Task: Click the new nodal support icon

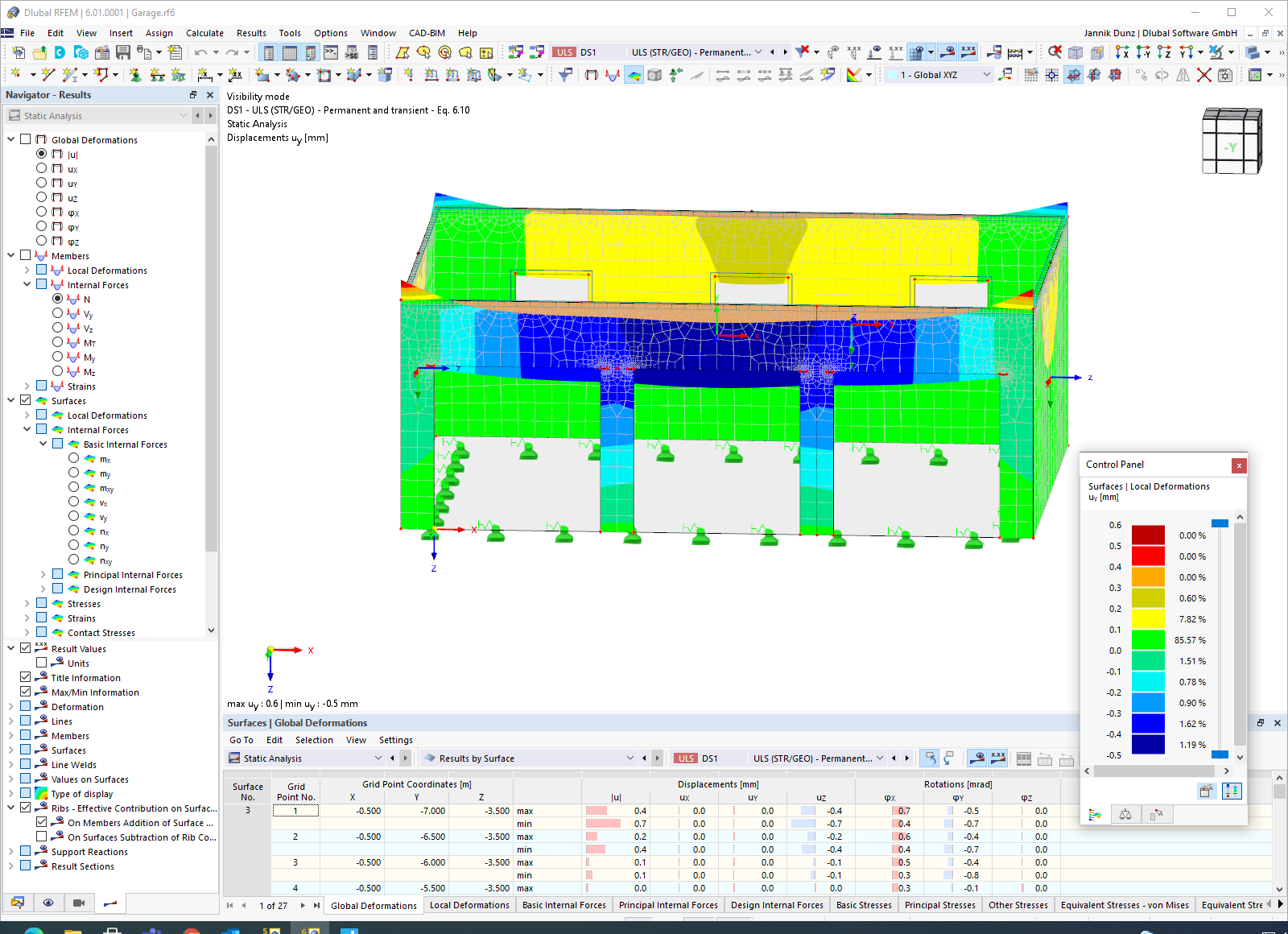Action: 135,75
